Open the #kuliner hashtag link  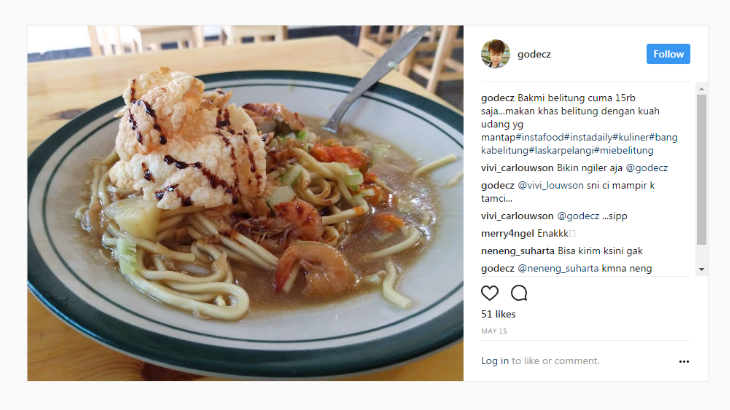[630, 137]
